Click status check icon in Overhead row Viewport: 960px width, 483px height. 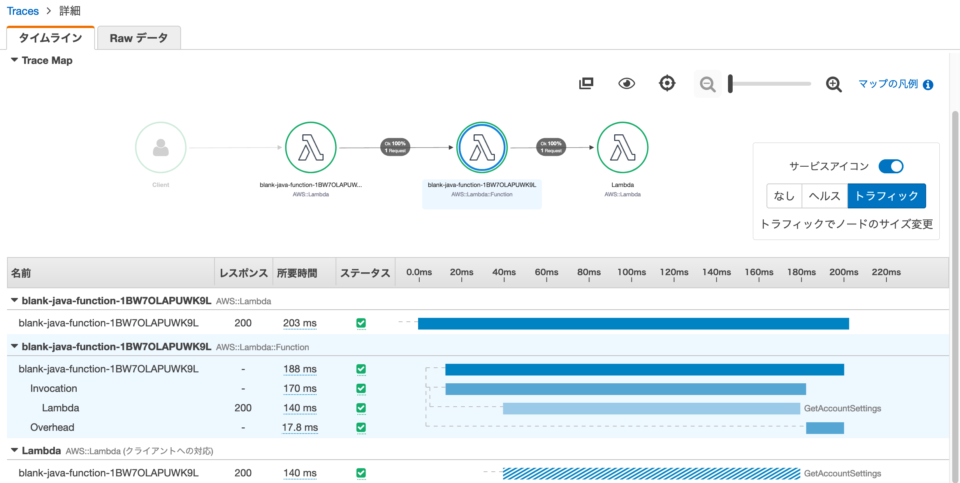[x=361, y=427]
